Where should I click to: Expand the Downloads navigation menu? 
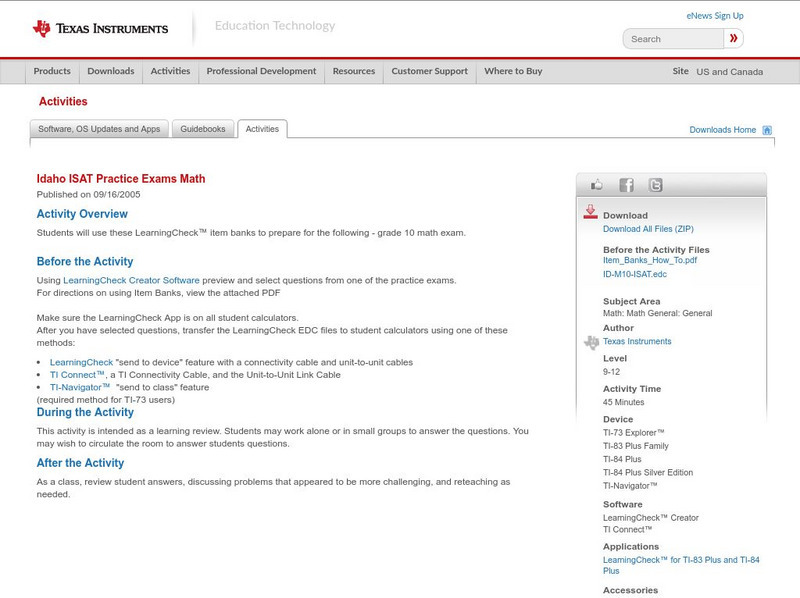point(110,72)
